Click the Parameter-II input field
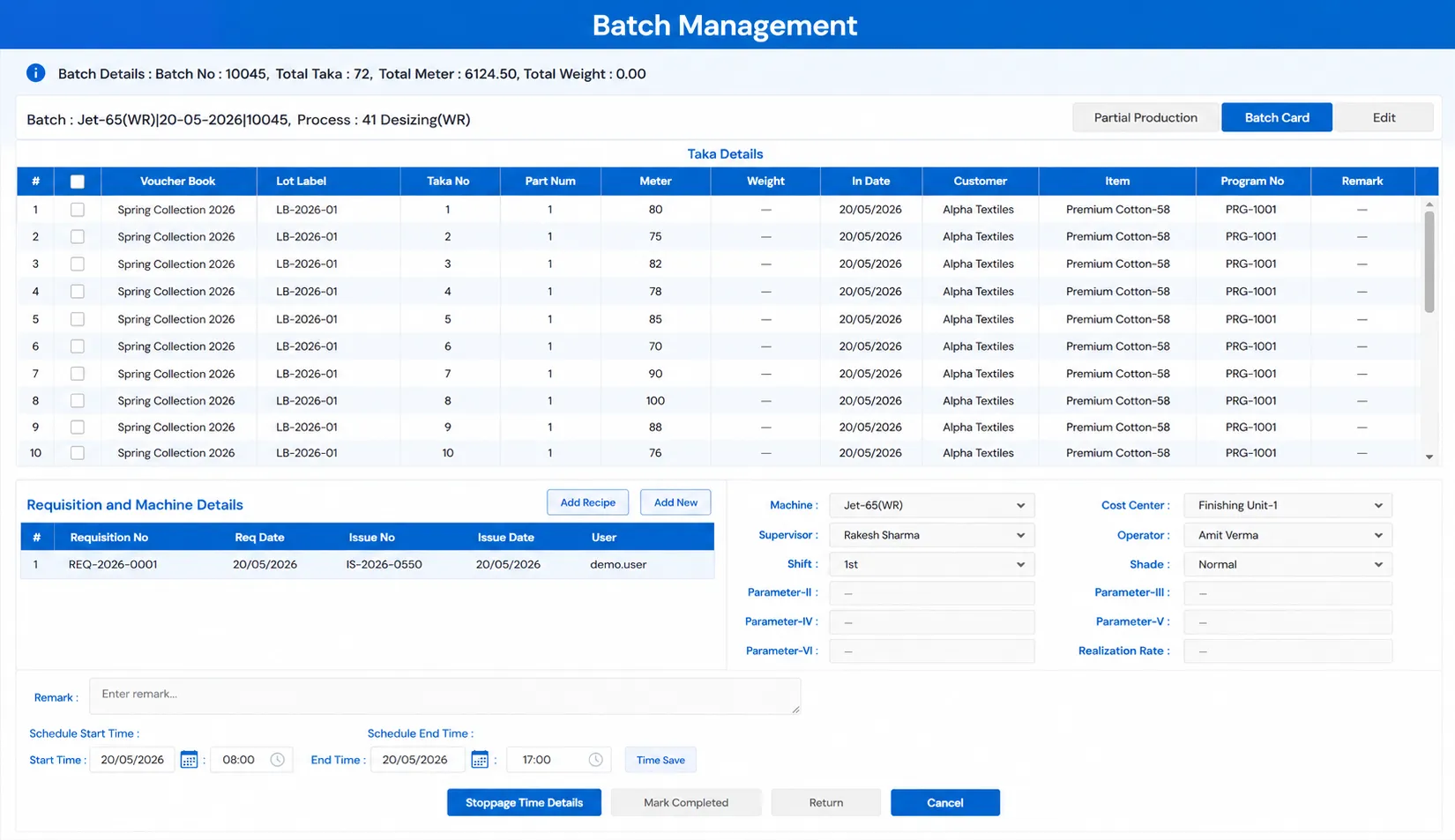 (932, 593)
